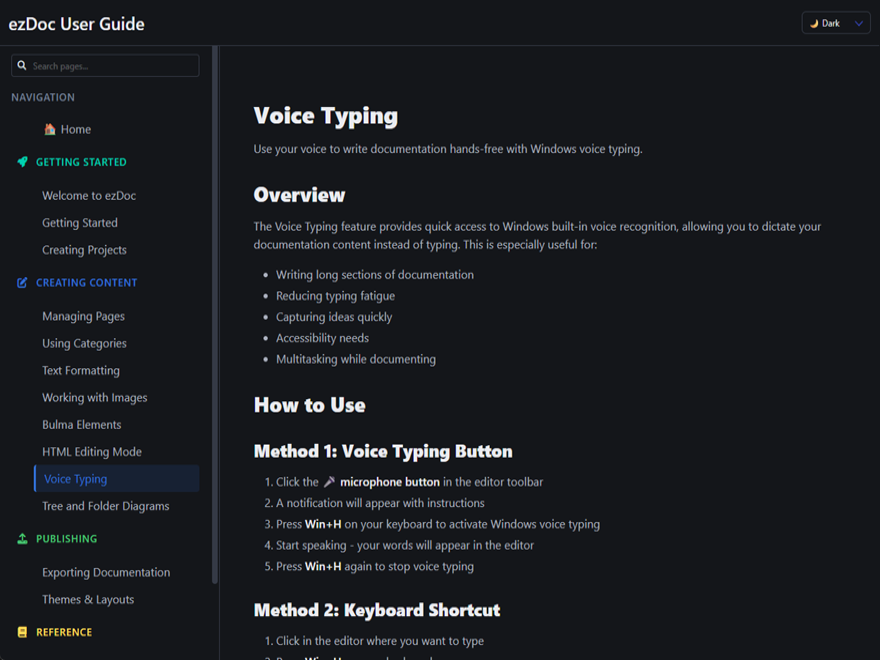Click the microphone icon in Method 1 steps

pos(329,482)
